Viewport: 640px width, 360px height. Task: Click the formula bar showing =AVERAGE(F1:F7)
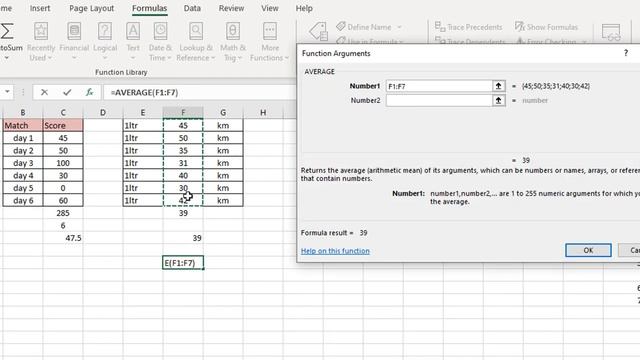200,93
